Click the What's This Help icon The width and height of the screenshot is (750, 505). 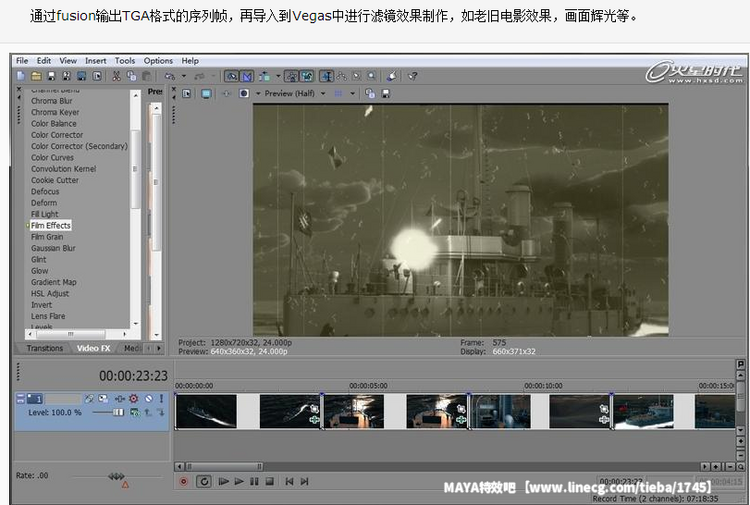(x=412, y=76)
